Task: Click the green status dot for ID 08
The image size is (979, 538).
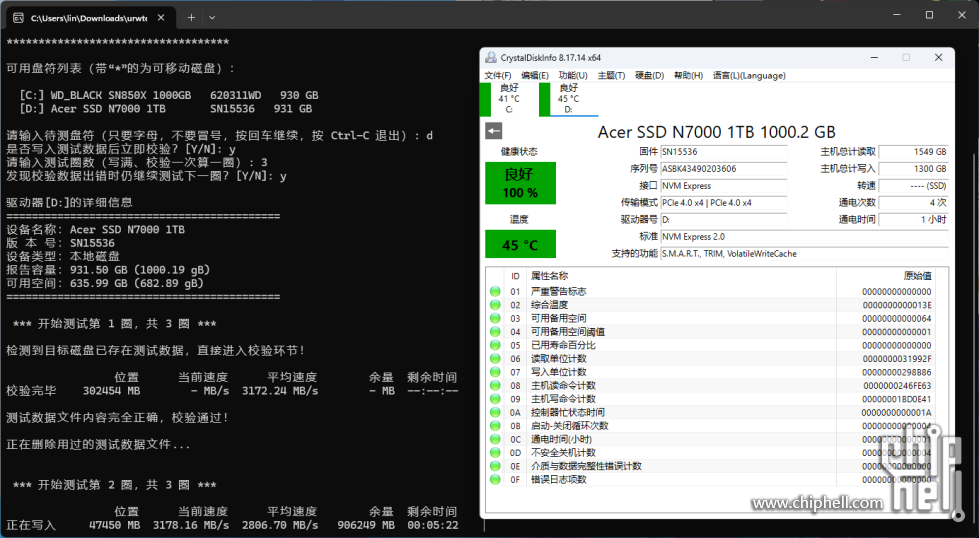Action: tap(495, 386)
